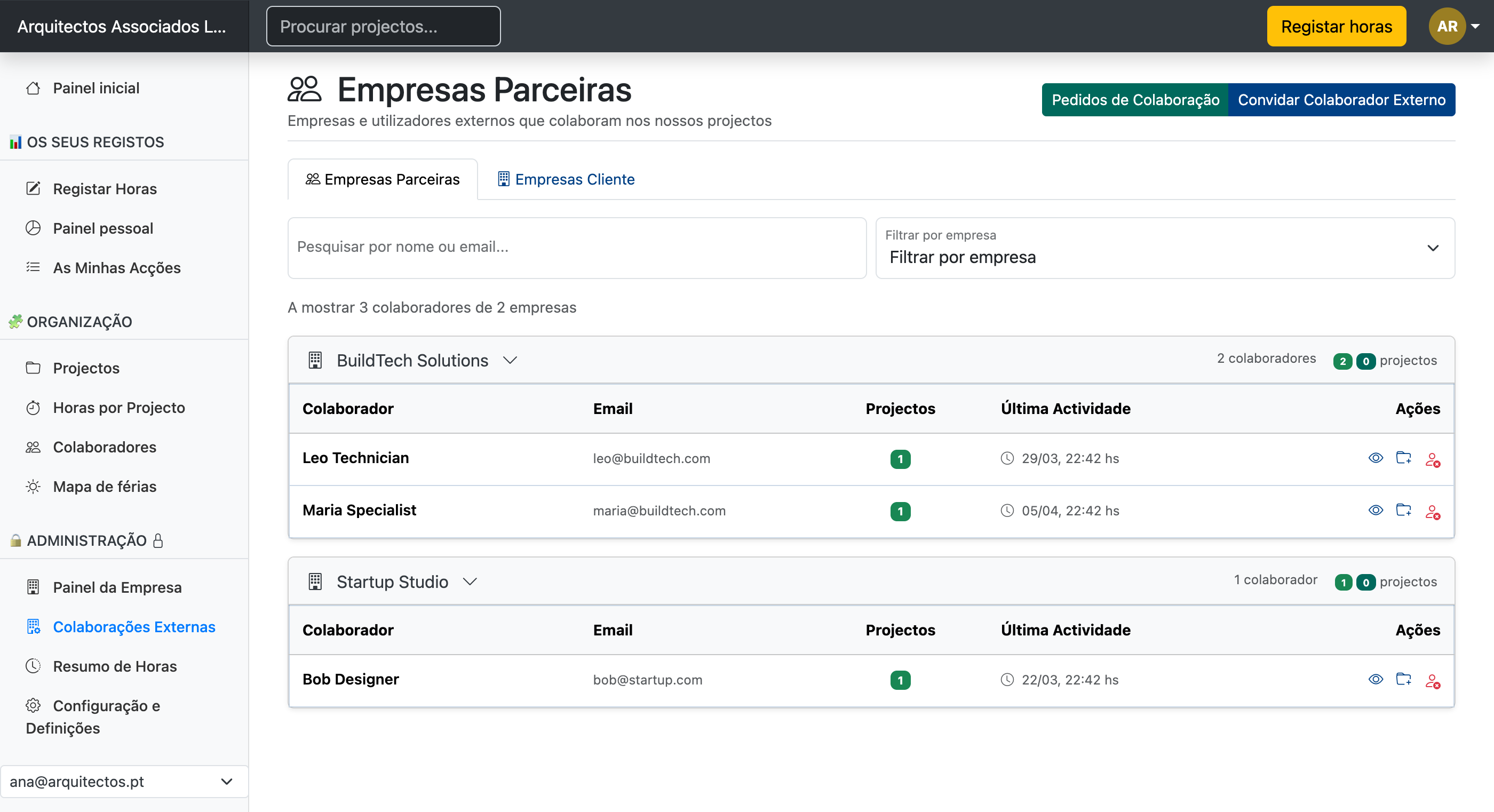Add Bob Designer to a project via folder icon

point(1404,679)
